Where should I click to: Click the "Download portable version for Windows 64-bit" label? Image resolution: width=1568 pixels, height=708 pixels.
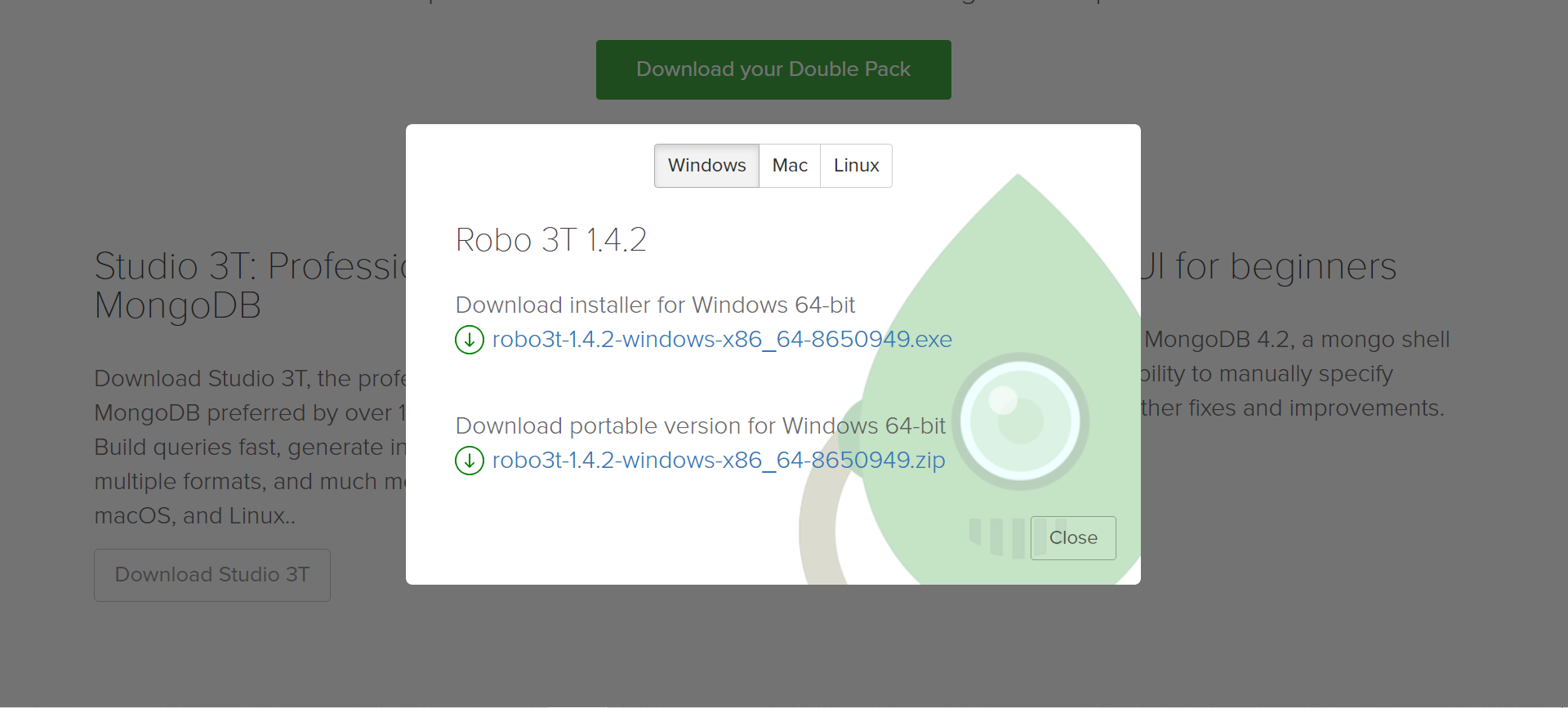(701, 425)
